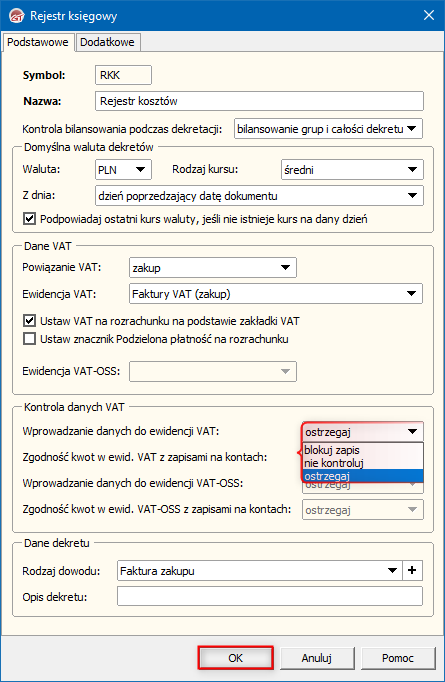This screenshot has height=682, width=445.
Task: Click the red GT application logo icon
Action: pyautogui.click(x=16, y=16)
